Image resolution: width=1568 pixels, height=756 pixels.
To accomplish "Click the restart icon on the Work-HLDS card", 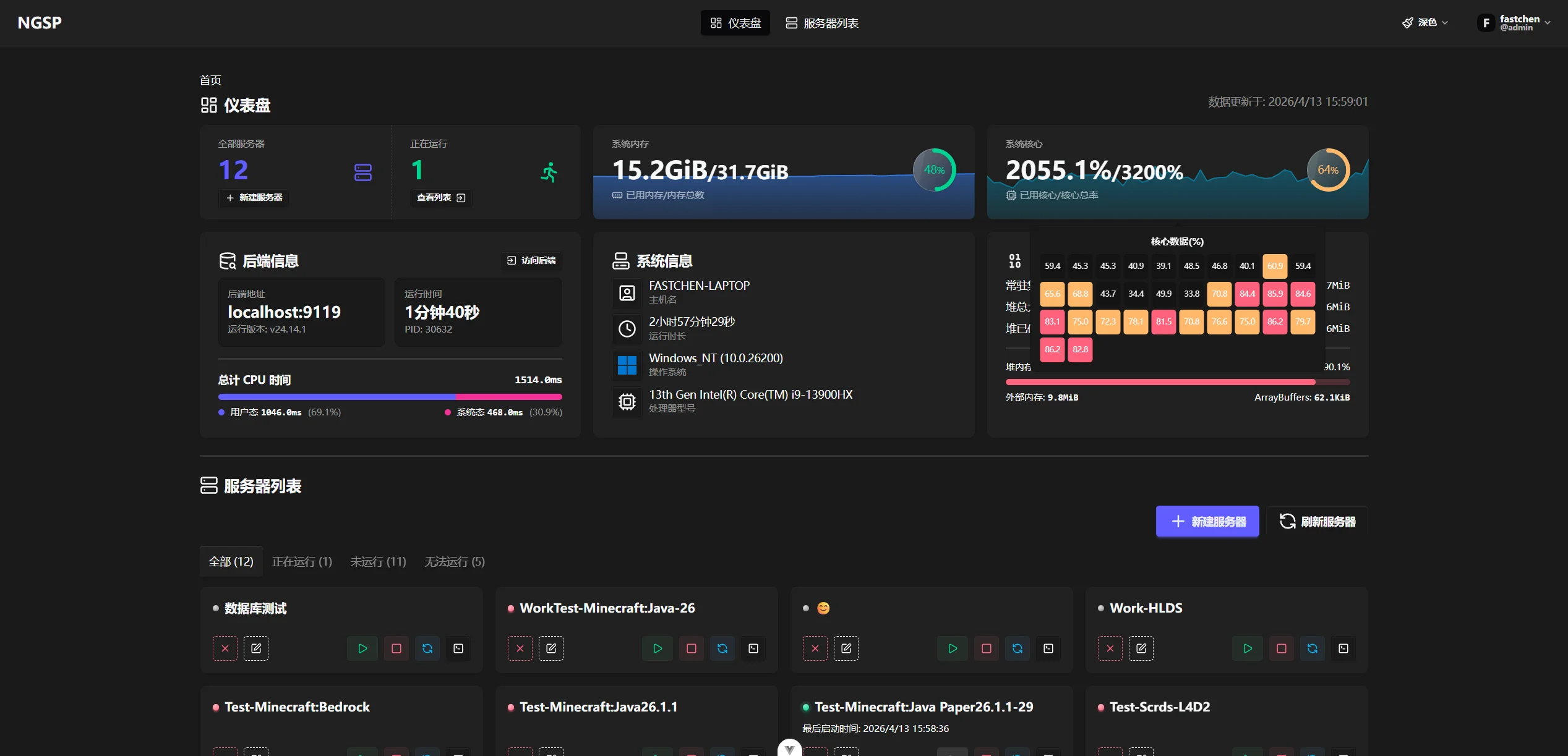I will click(1313, 648).
